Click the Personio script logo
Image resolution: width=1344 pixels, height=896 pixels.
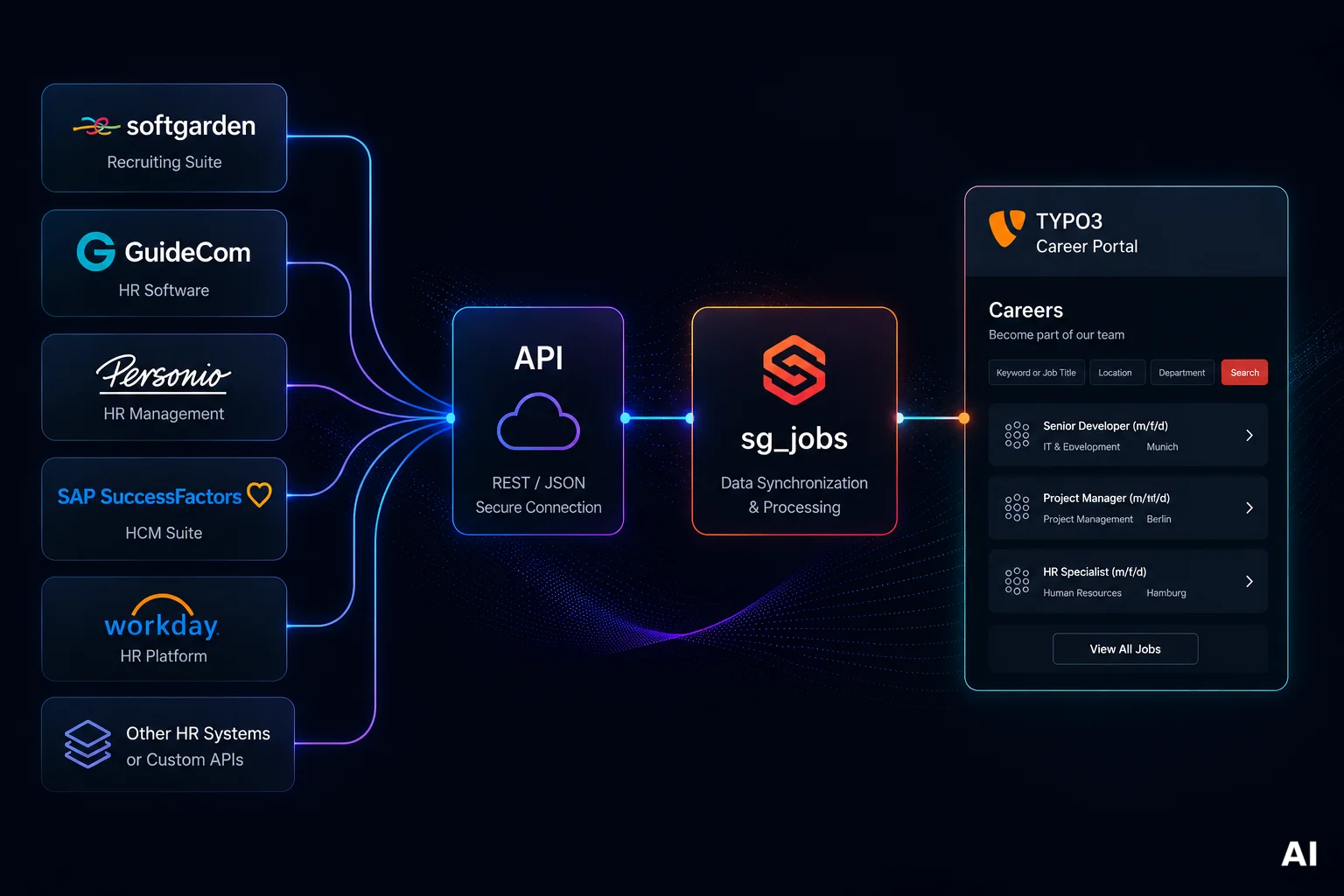[x=164, y=373]
